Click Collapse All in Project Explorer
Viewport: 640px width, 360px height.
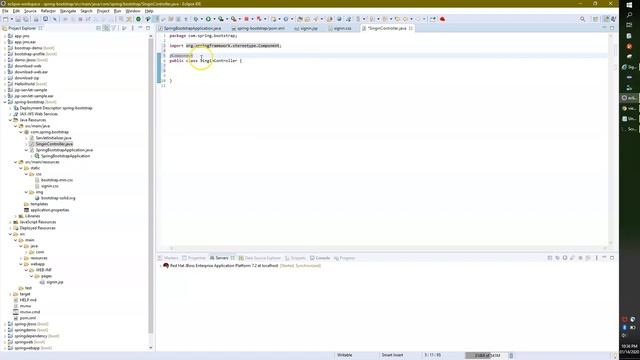98,28
